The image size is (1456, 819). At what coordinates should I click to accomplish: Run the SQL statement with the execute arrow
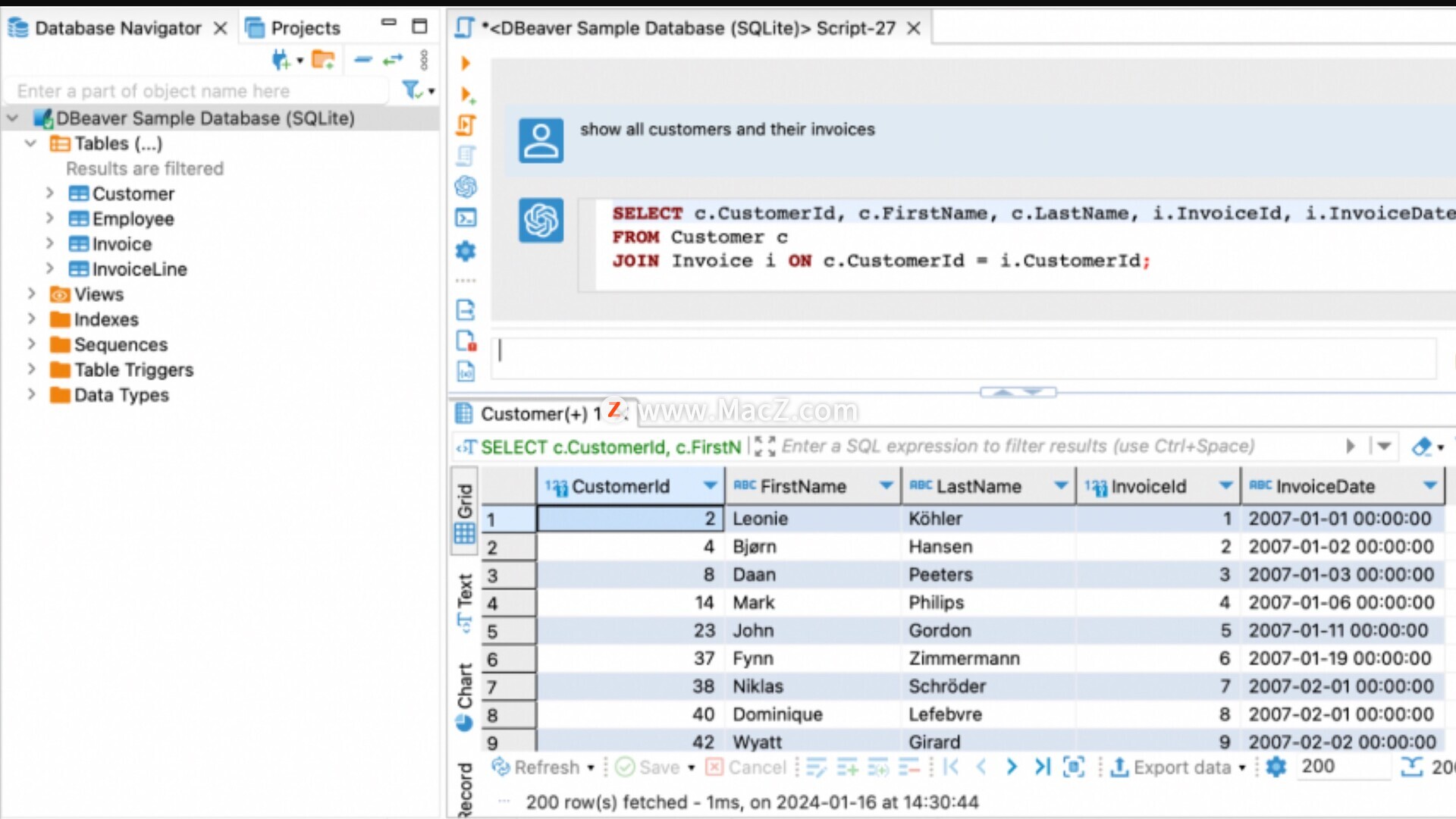tap(466, 63)
